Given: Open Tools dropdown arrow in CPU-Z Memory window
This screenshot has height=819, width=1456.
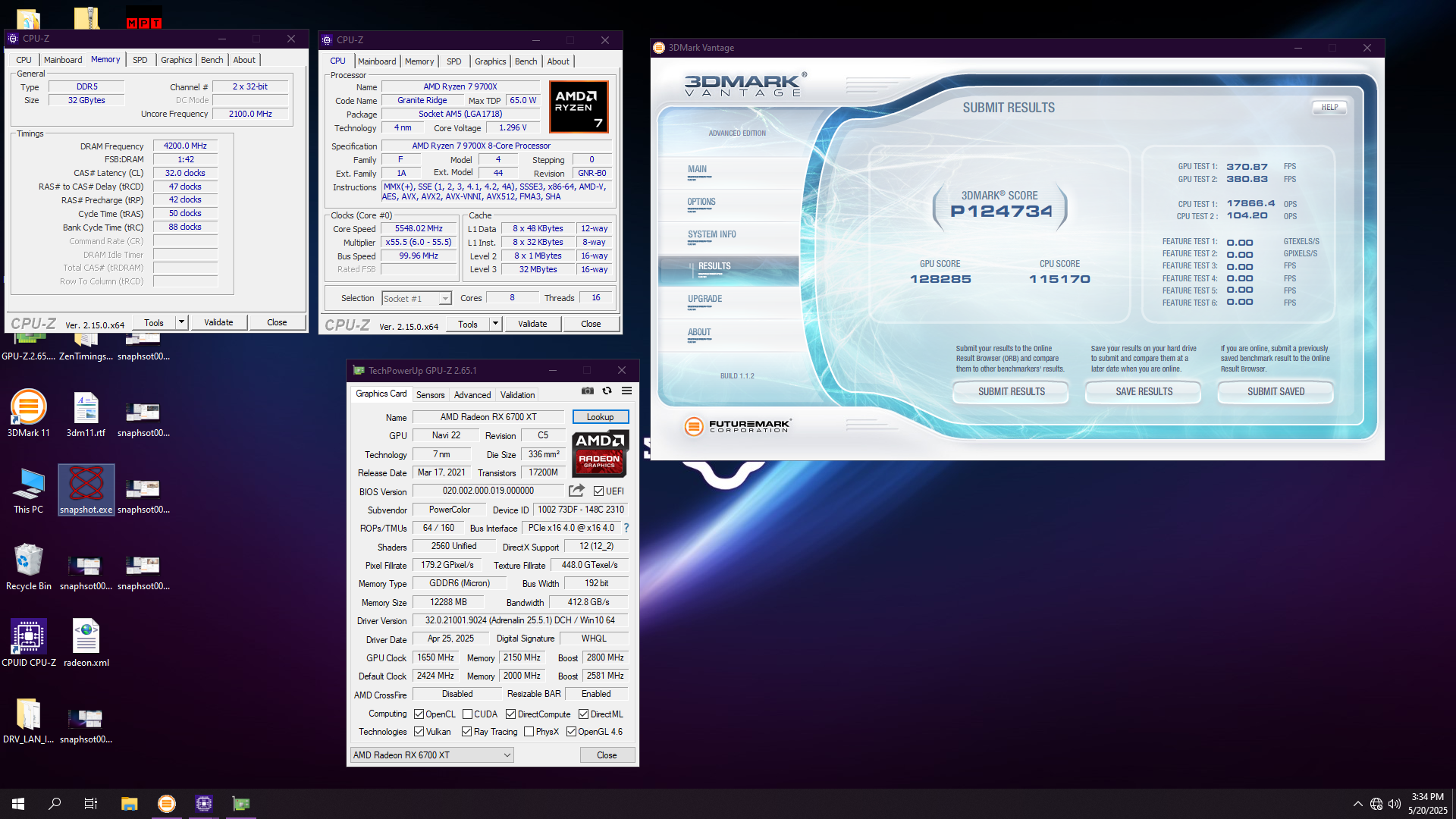Looking at the screenshot, I should [182, 322].
